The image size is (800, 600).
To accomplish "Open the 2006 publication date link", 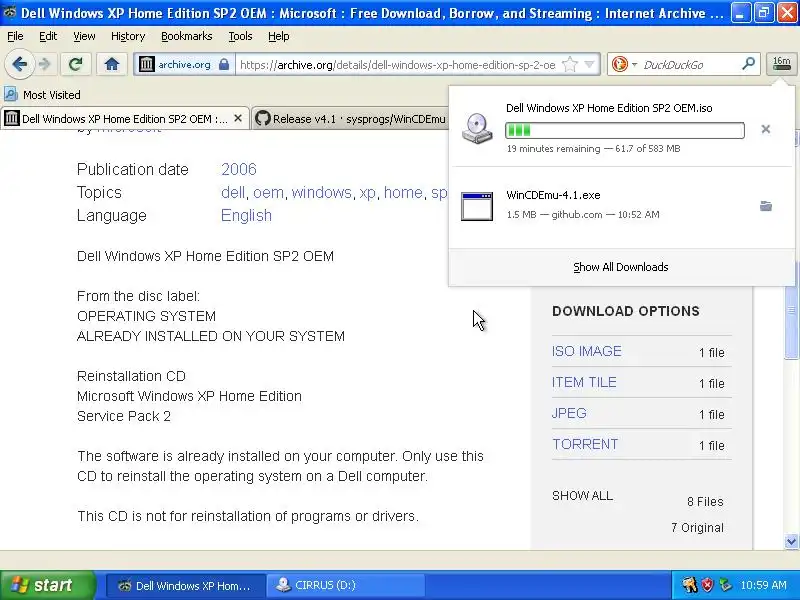I will point(239,169).
